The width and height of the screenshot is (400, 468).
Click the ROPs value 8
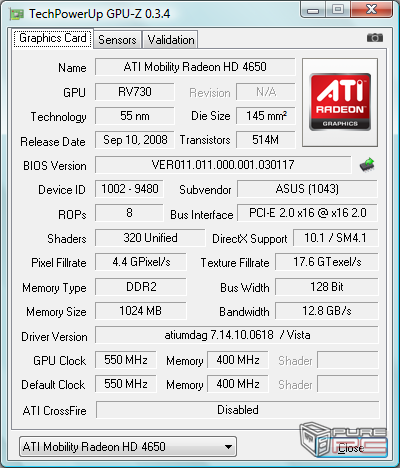click(x=129, y=213)
